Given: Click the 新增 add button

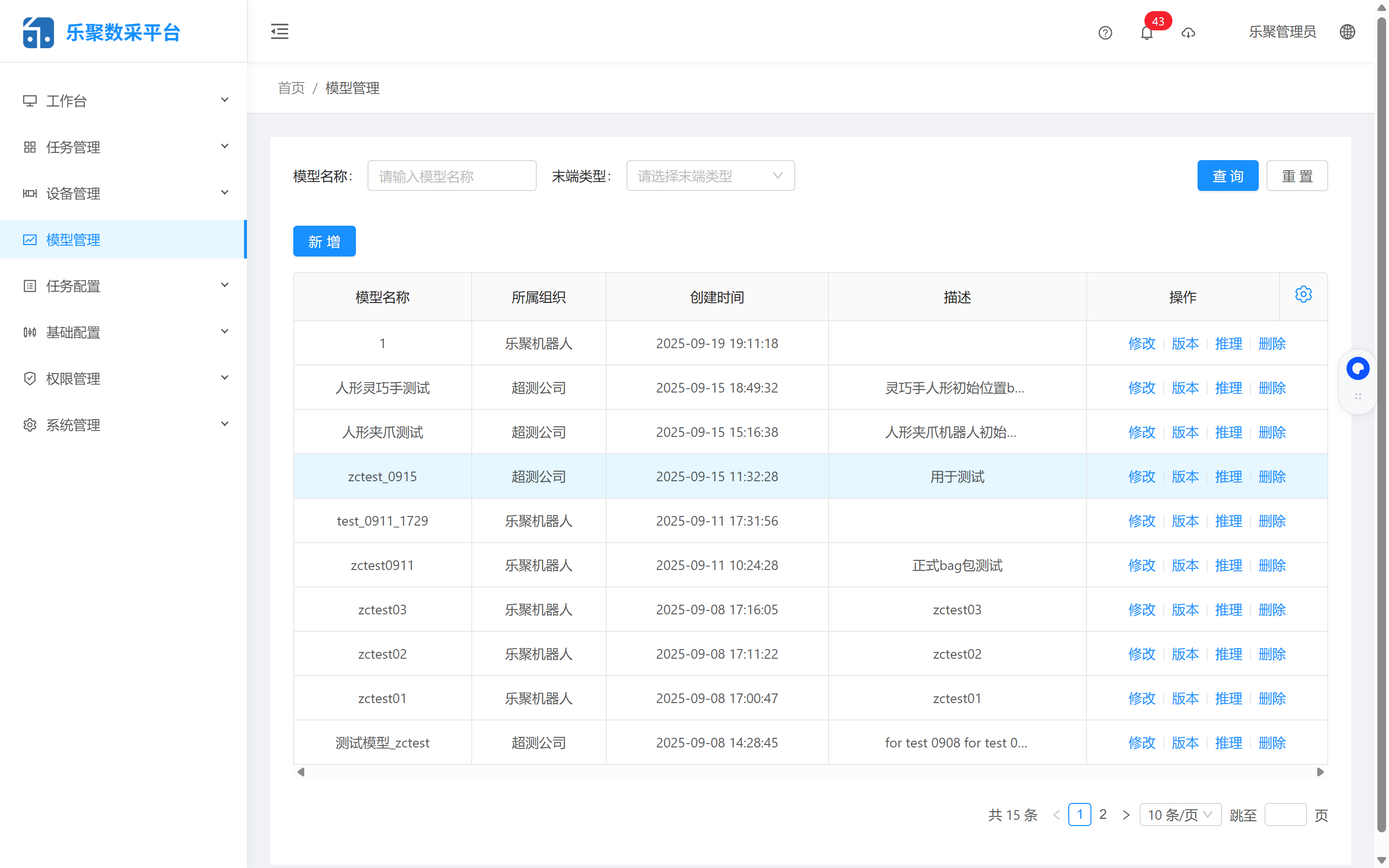Looking at the screenshot, I should pos(324,241).
